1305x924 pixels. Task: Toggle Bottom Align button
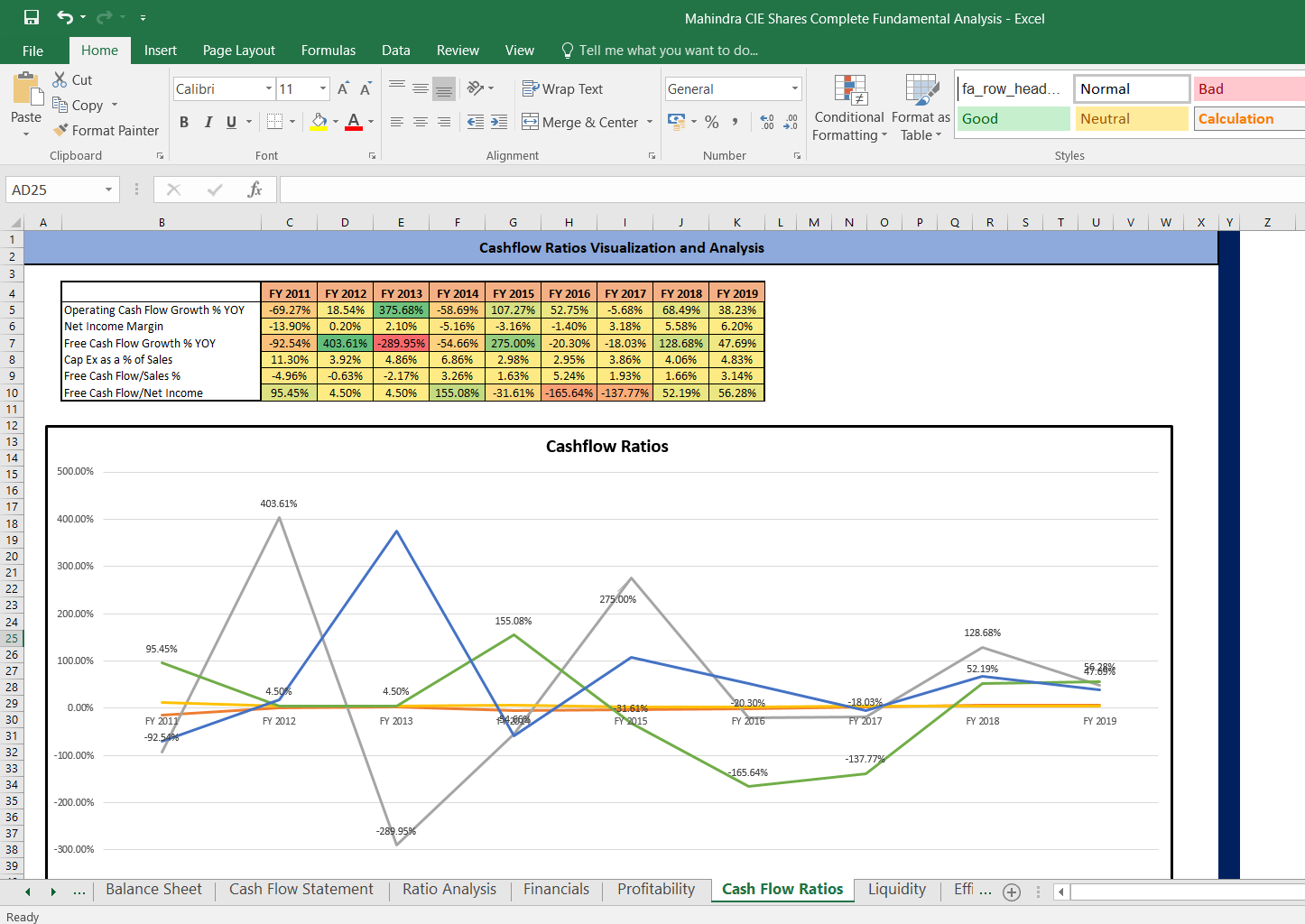444,88
